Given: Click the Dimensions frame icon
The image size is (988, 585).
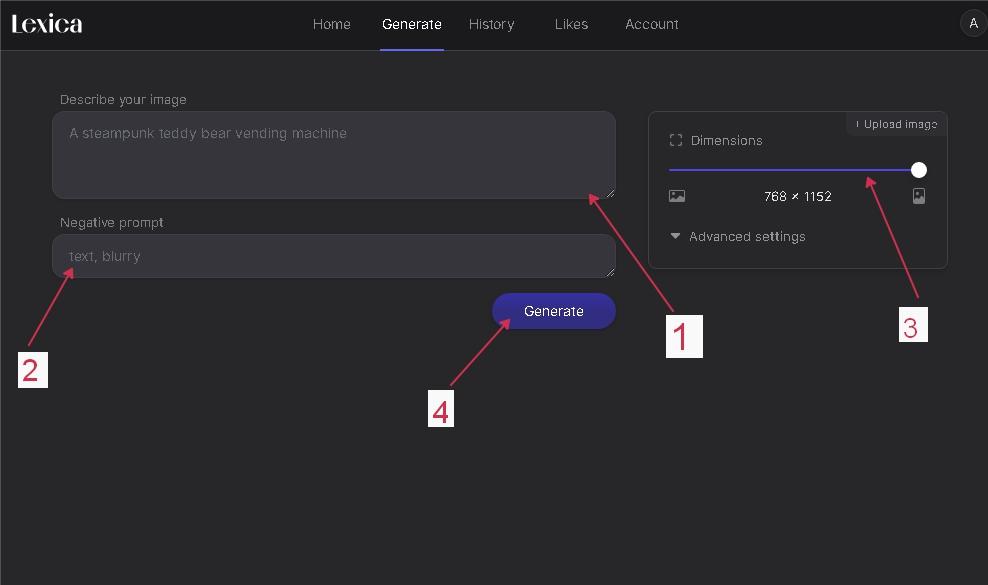Looking at the screenshot, I should pos(676,141).
